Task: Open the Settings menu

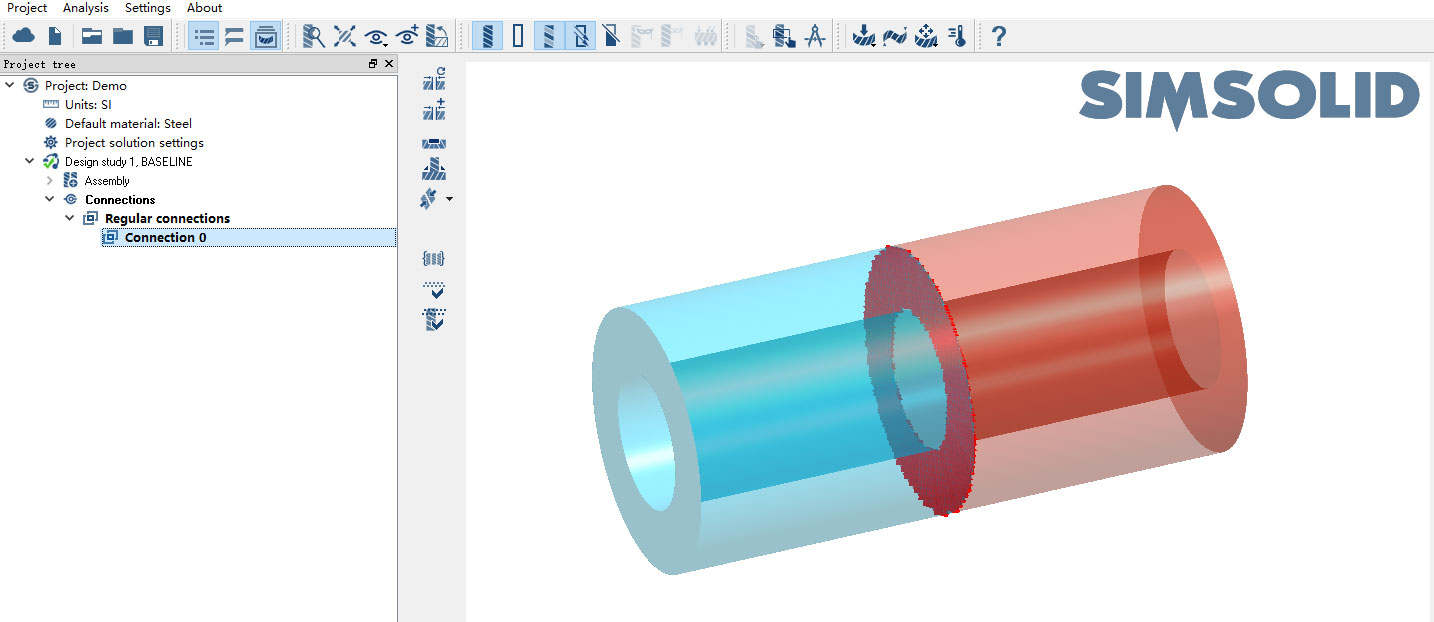Action: [x=147, y=8]
